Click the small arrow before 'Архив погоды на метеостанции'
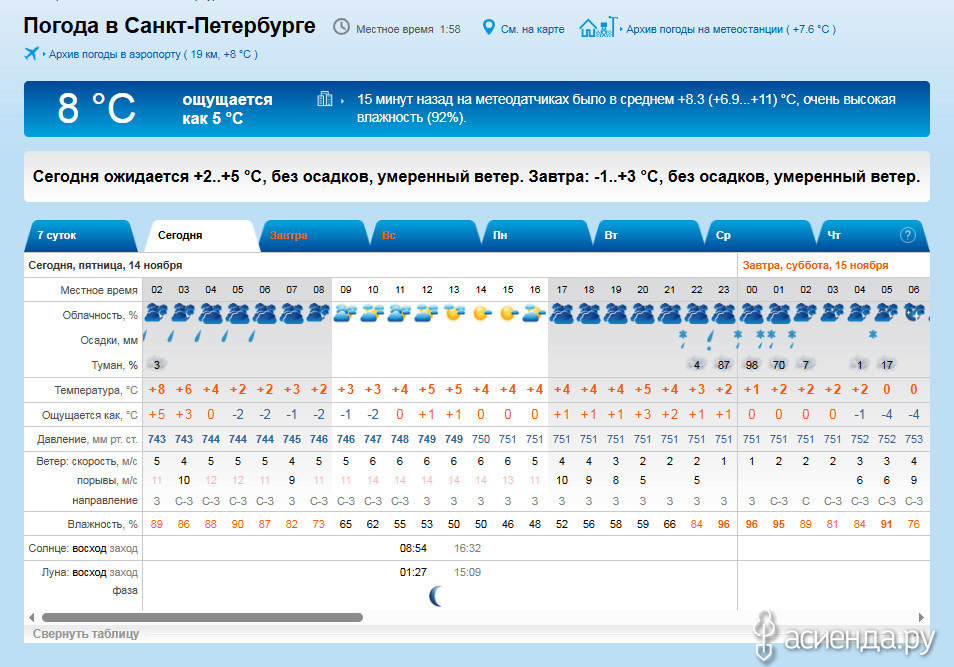Screen dimensions: 954x667 621,30
